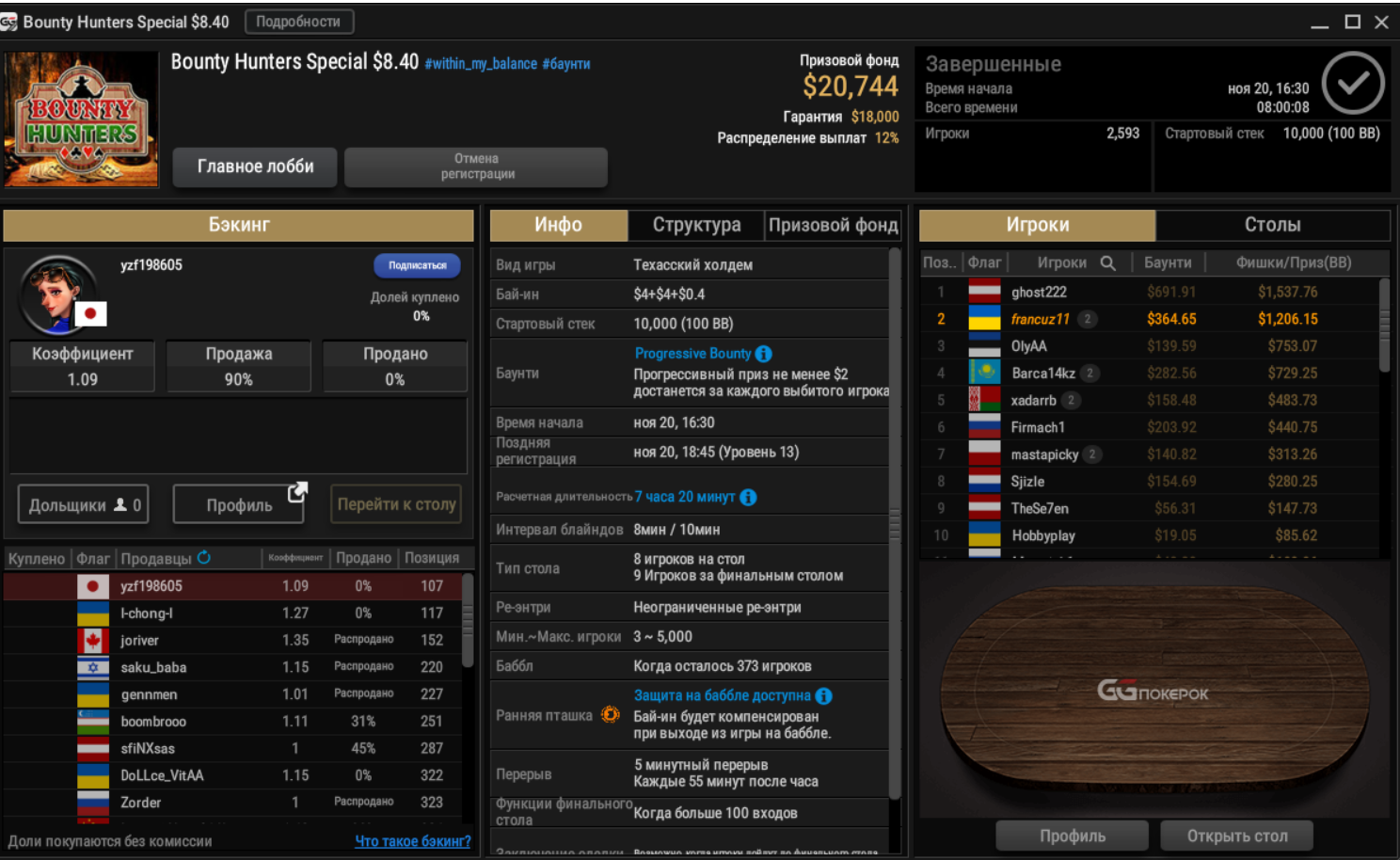Sort players by Баунти column
This screenshot has height=860, width=1400.
1168,263
